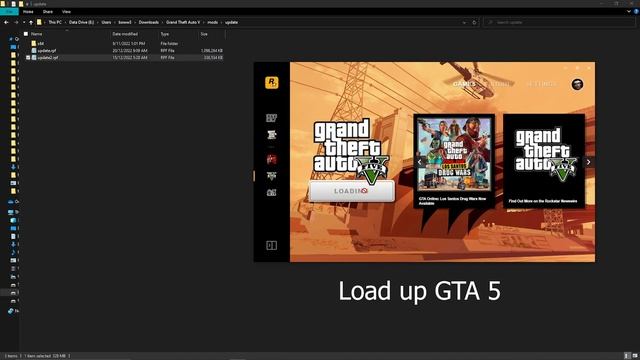
Task: Expand chevron after mods breadcrumb
Action: [x=222, y=22]
